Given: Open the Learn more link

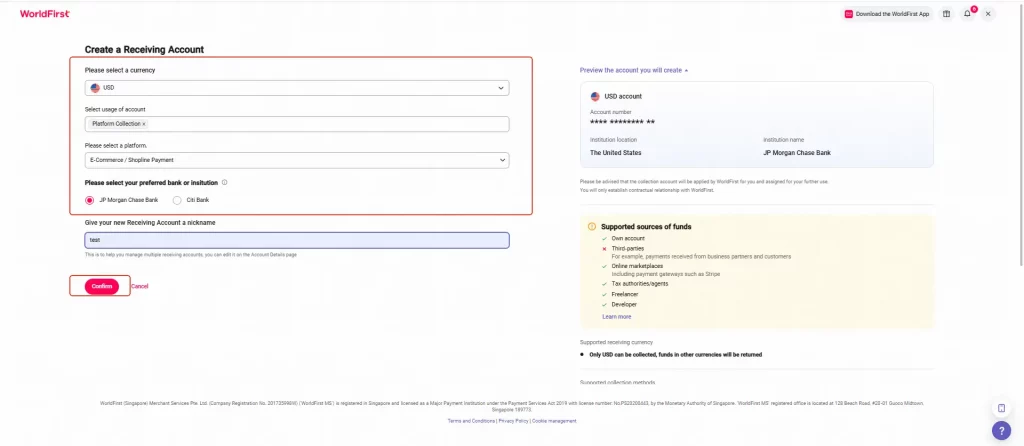Looking at the screenshot, I should 616,317.
